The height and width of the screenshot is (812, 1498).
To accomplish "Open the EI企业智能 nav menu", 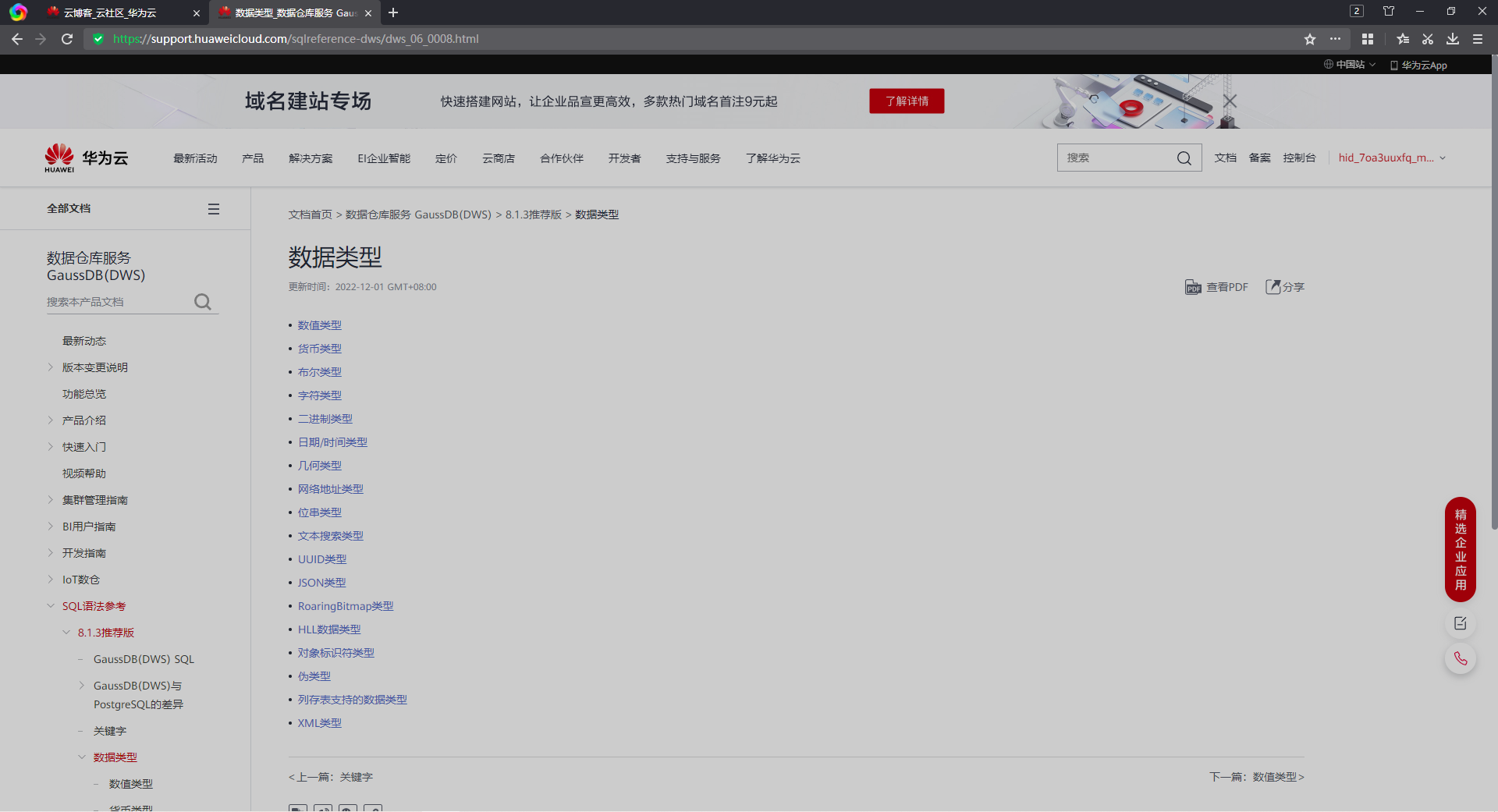I will (384, 158).
